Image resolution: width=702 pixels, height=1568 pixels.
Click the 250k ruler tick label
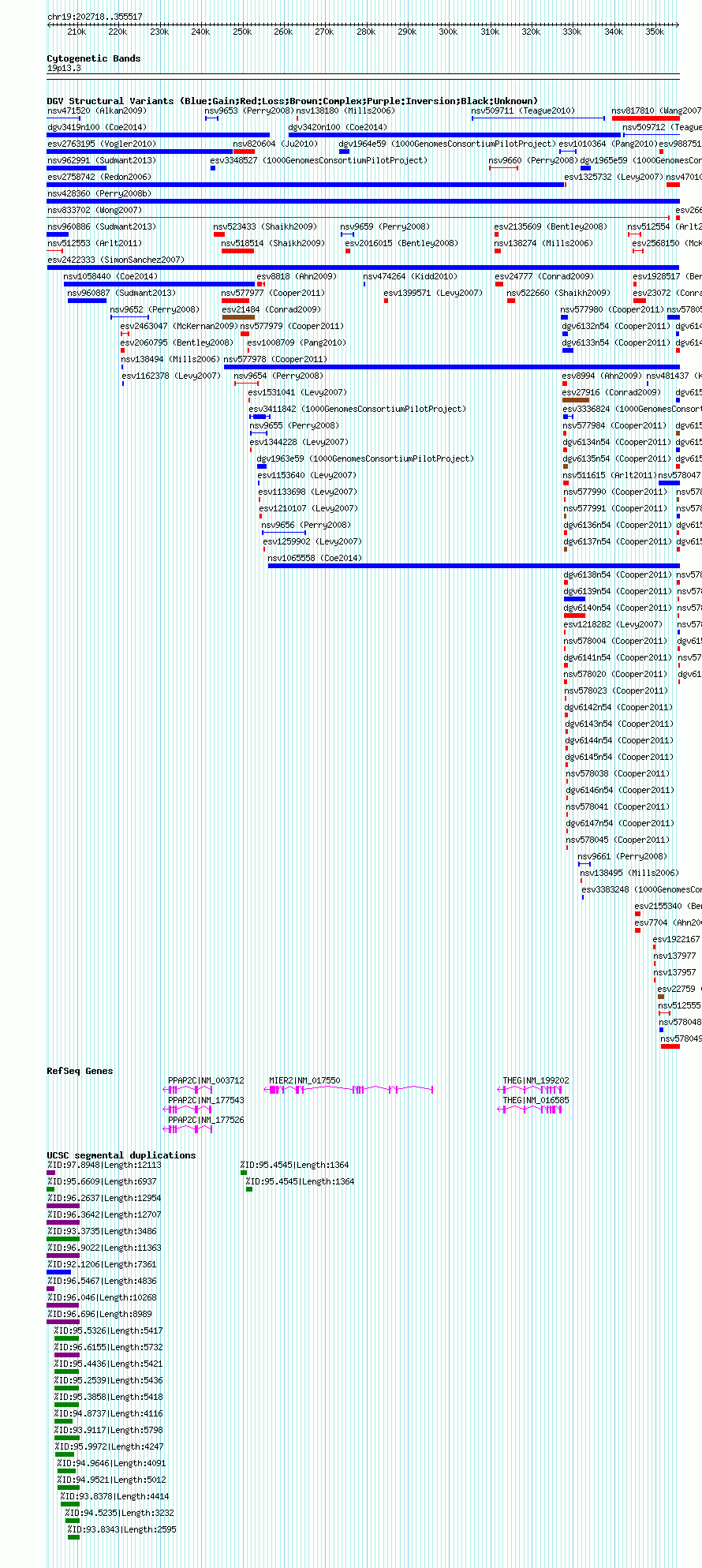pos(242,32)
